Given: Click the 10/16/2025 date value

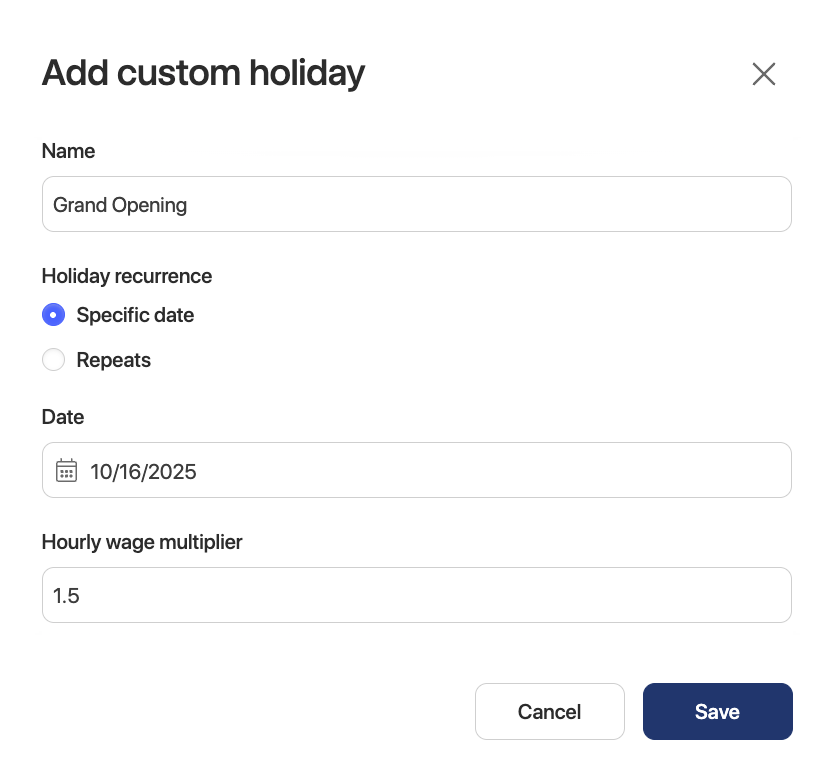Looking at the screenshot, I should (143, 471).
